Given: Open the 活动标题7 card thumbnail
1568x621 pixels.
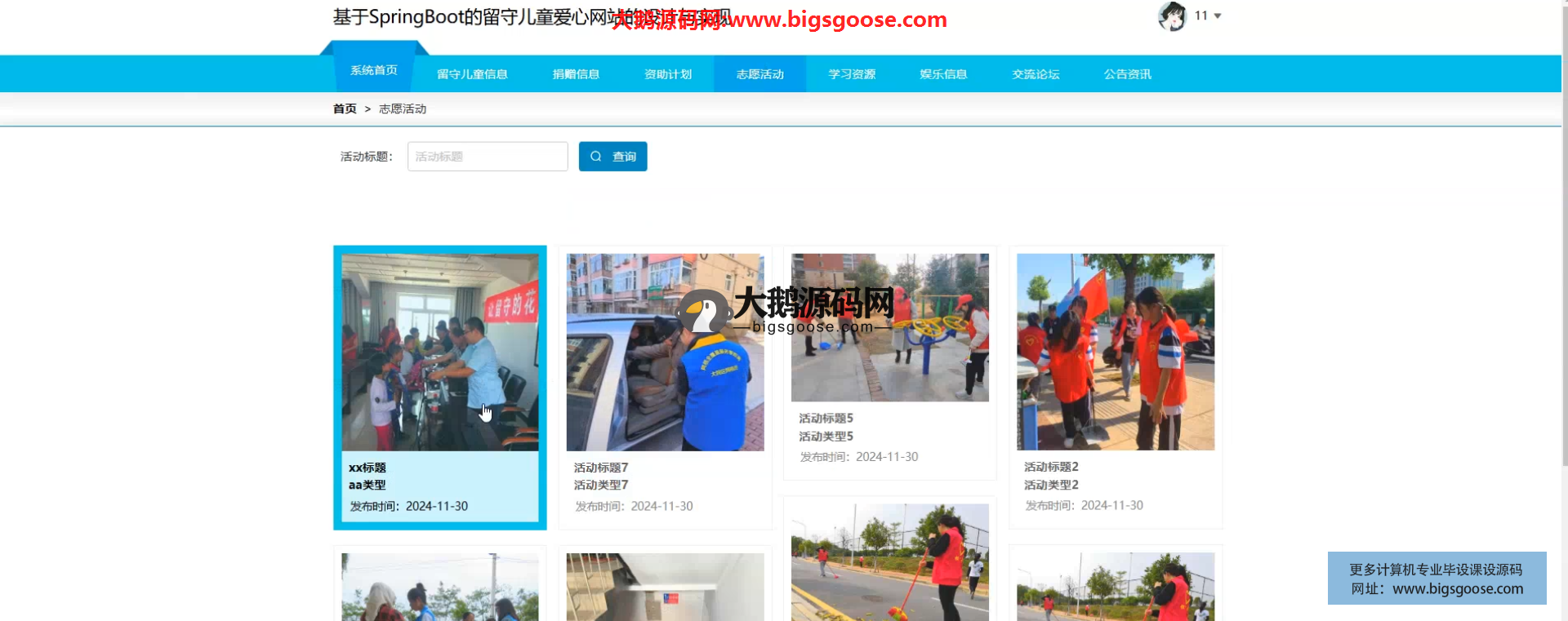Looking at the screenshot, I should coord(665,352).
